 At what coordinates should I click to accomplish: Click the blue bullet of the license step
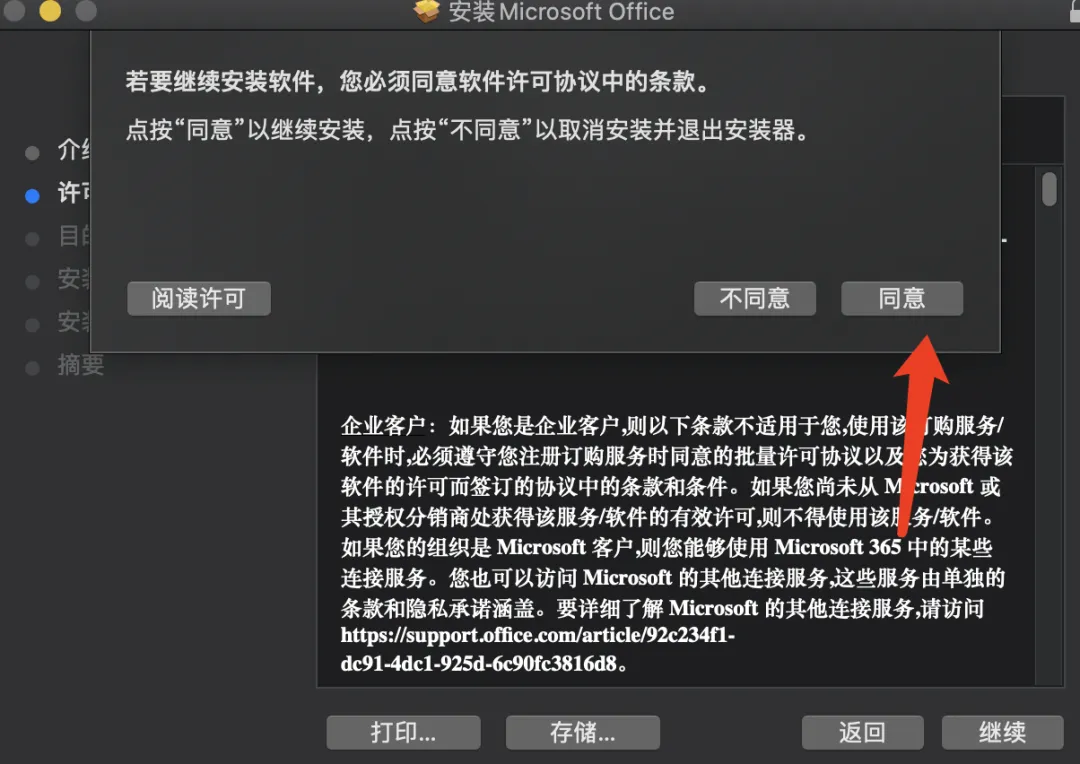coord(32,196)
